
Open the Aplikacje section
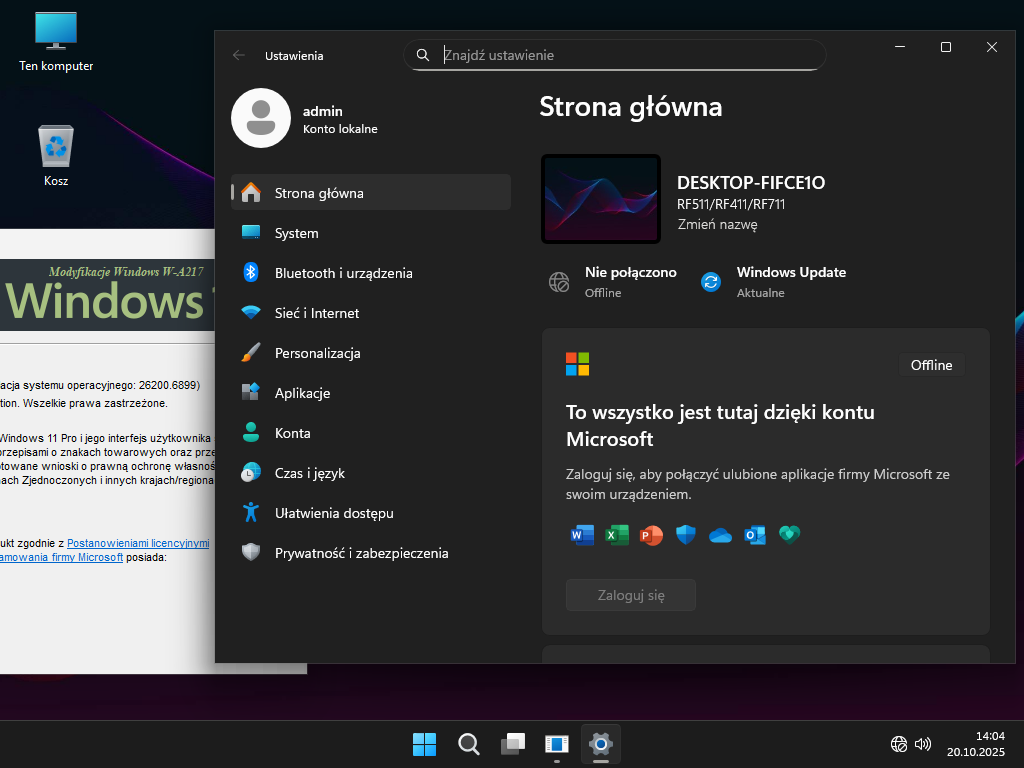pyautogui.click(x=302, y=393)
